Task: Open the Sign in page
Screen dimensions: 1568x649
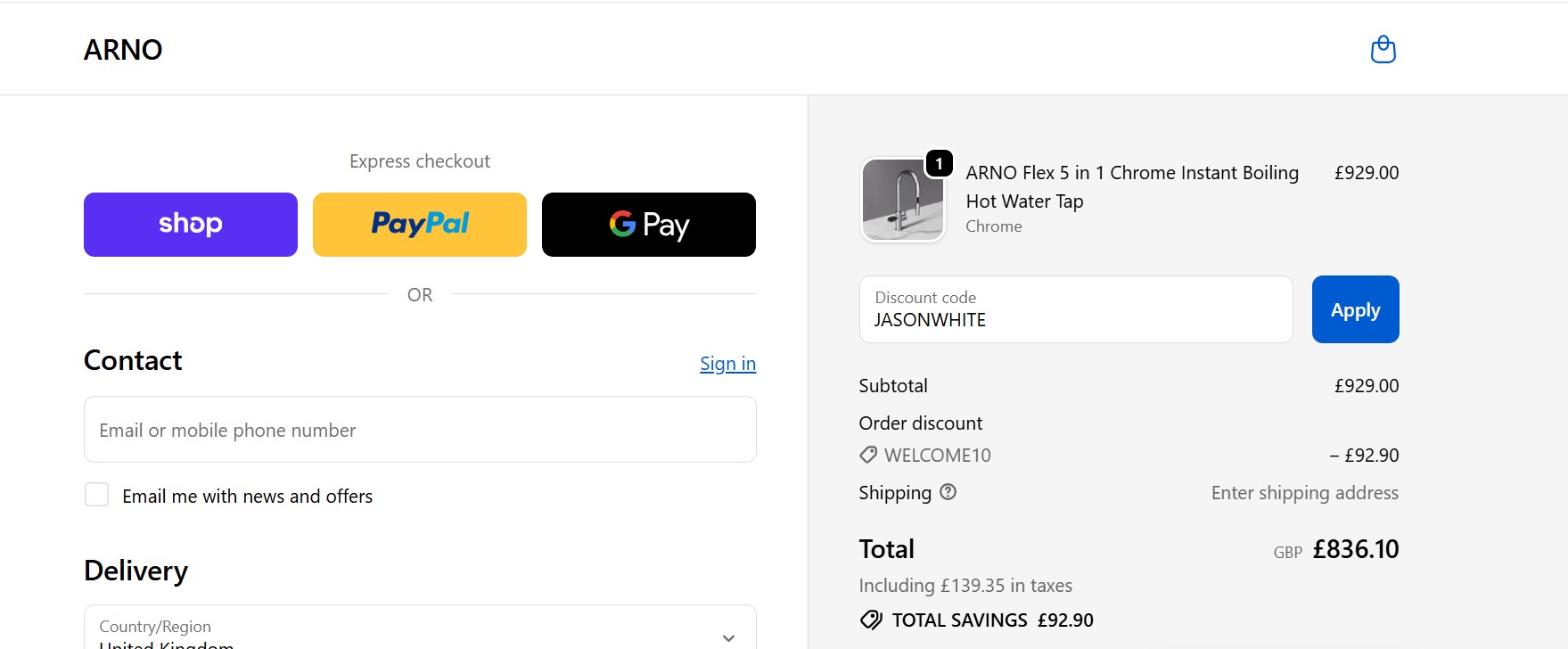Action: pyautogui.click(x=727, y=363)
